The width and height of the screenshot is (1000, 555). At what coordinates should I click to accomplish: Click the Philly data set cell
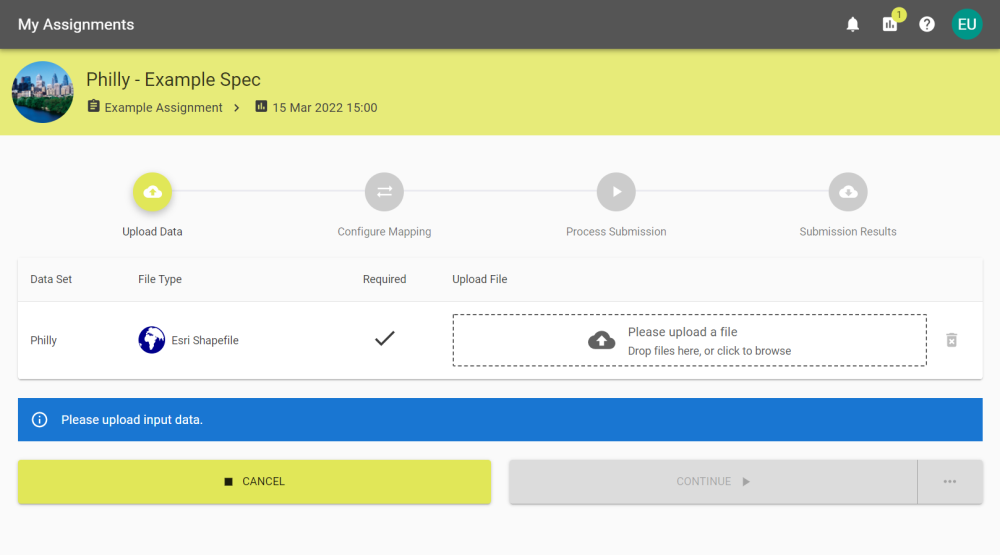[x=43, y=341]
